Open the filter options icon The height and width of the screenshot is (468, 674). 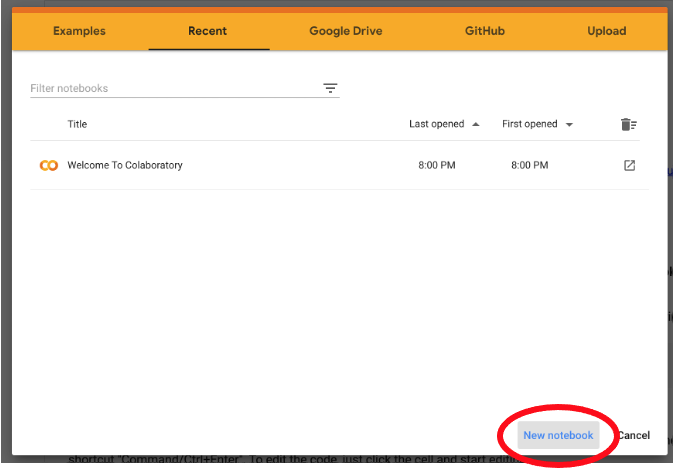pyautogui.click(x=330, y=88)
